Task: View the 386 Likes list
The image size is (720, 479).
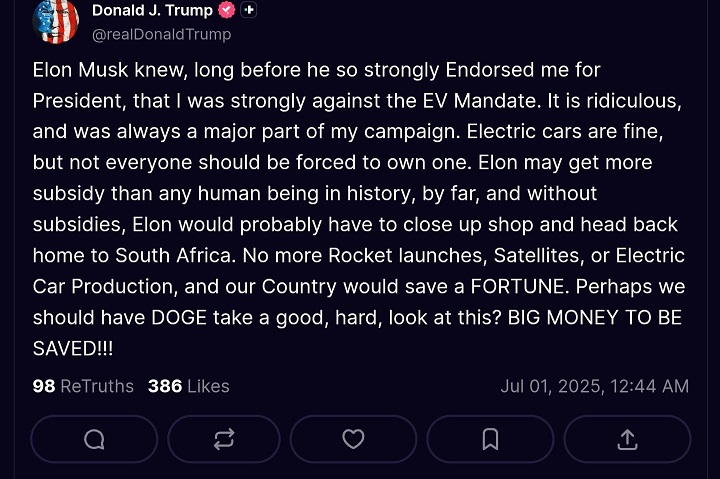Action: point(189,386)
